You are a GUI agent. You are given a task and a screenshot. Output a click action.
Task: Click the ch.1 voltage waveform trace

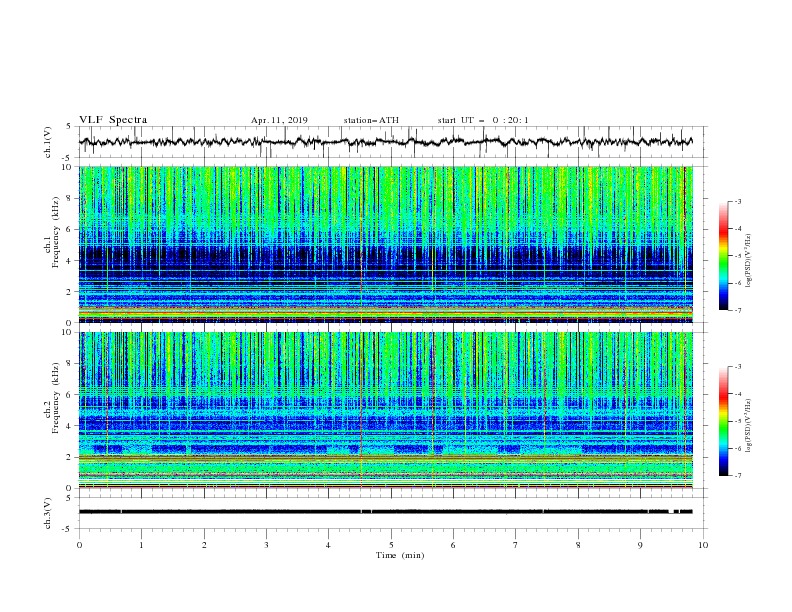coord(386,142)
